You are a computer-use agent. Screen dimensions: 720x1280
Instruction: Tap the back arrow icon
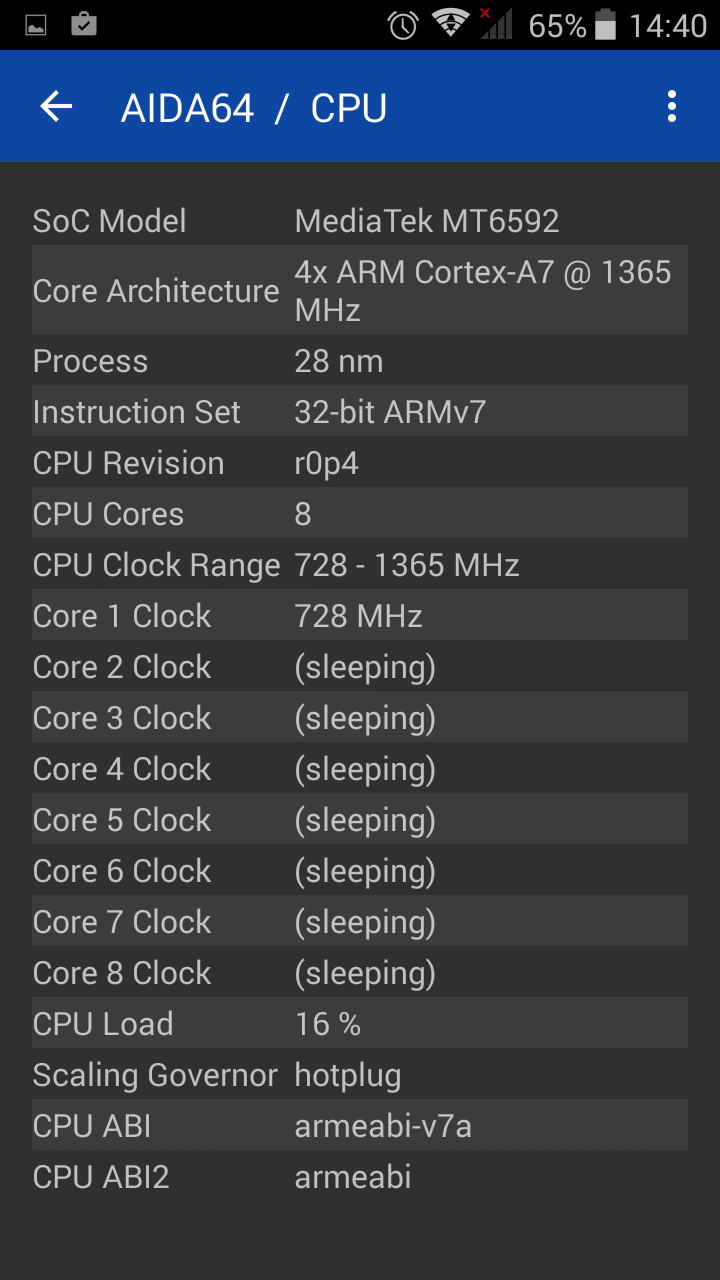[x=57, y=107]
